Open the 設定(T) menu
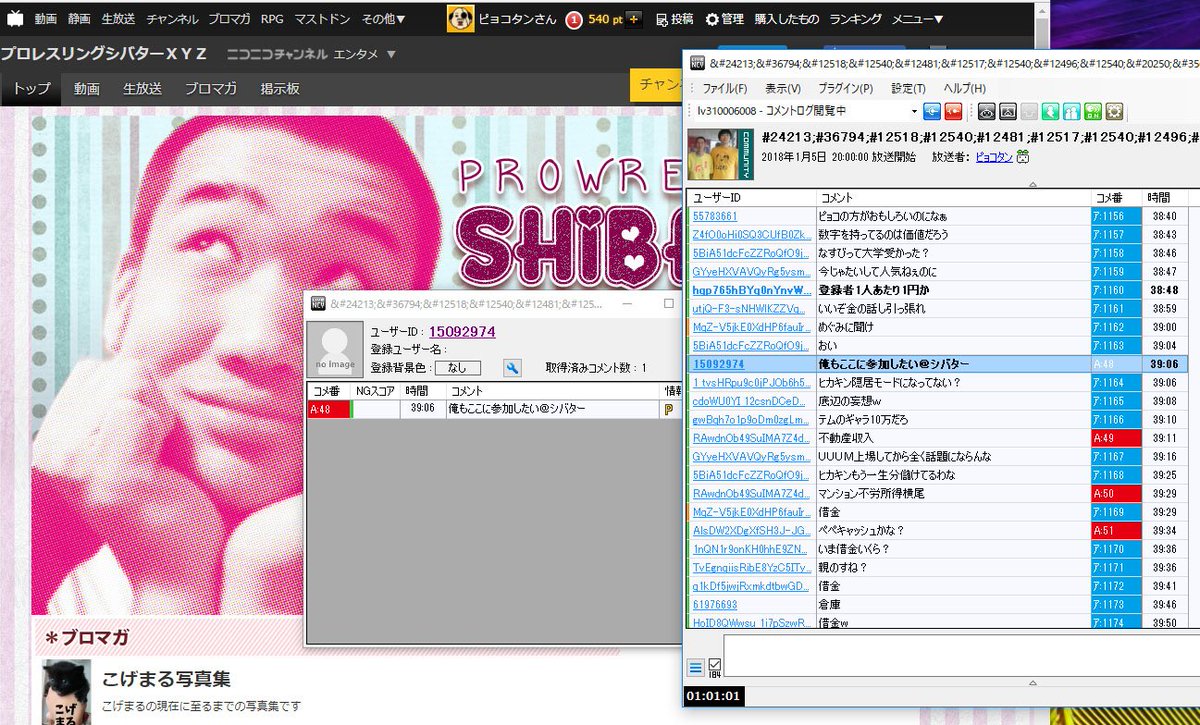1200x725 pixels. [909, 88]
